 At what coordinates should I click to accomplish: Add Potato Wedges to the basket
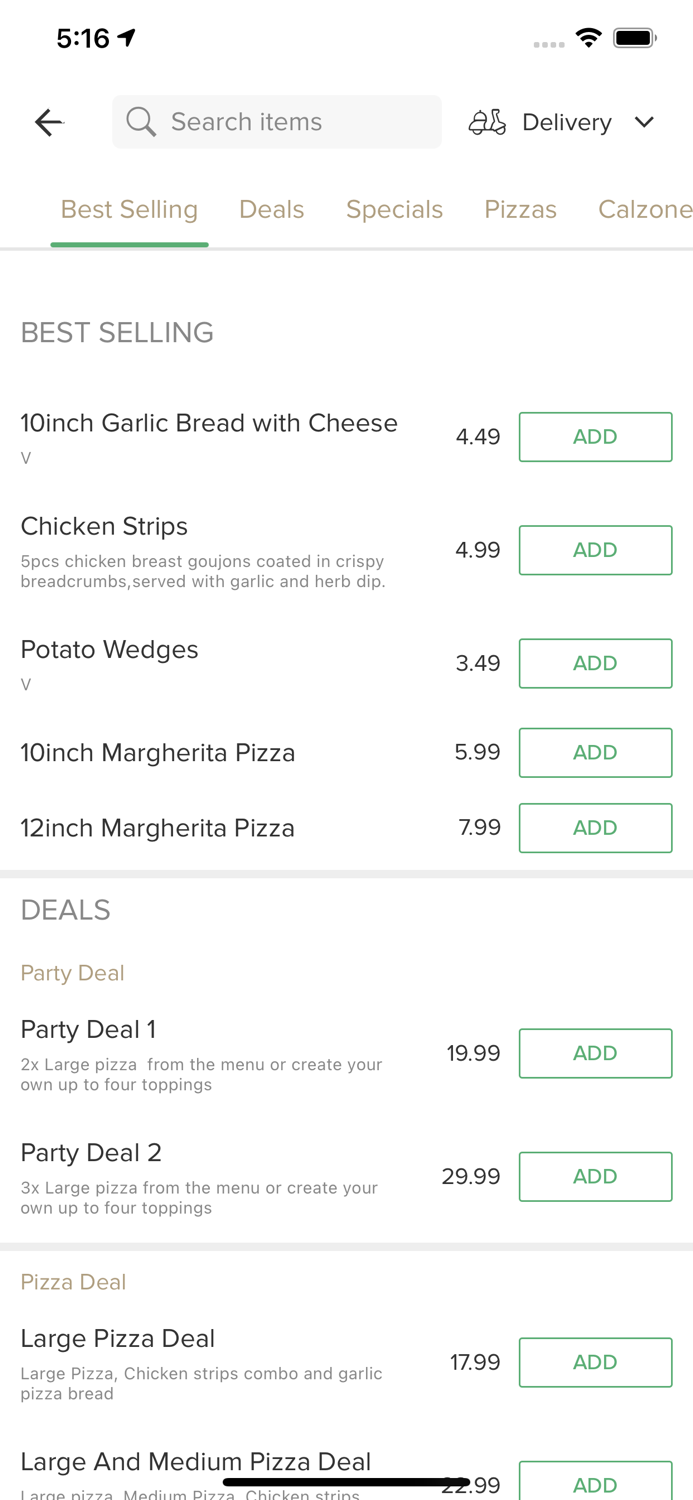click(595, 663)
